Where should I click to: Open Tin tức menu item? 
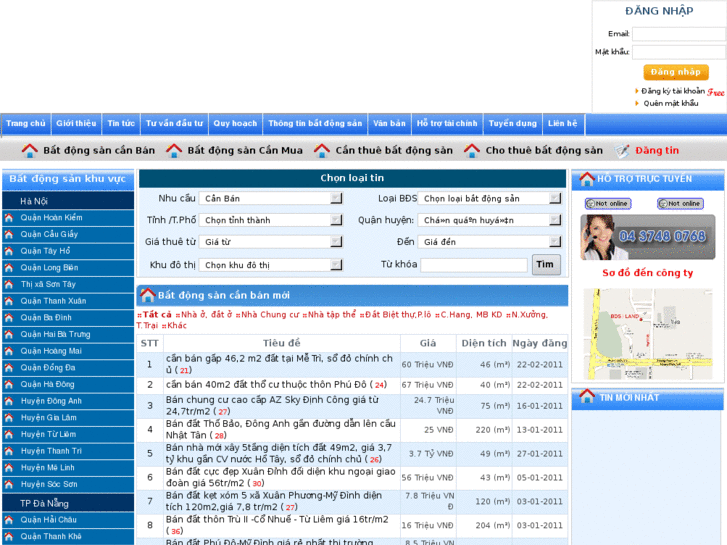[x=121, y=123]
